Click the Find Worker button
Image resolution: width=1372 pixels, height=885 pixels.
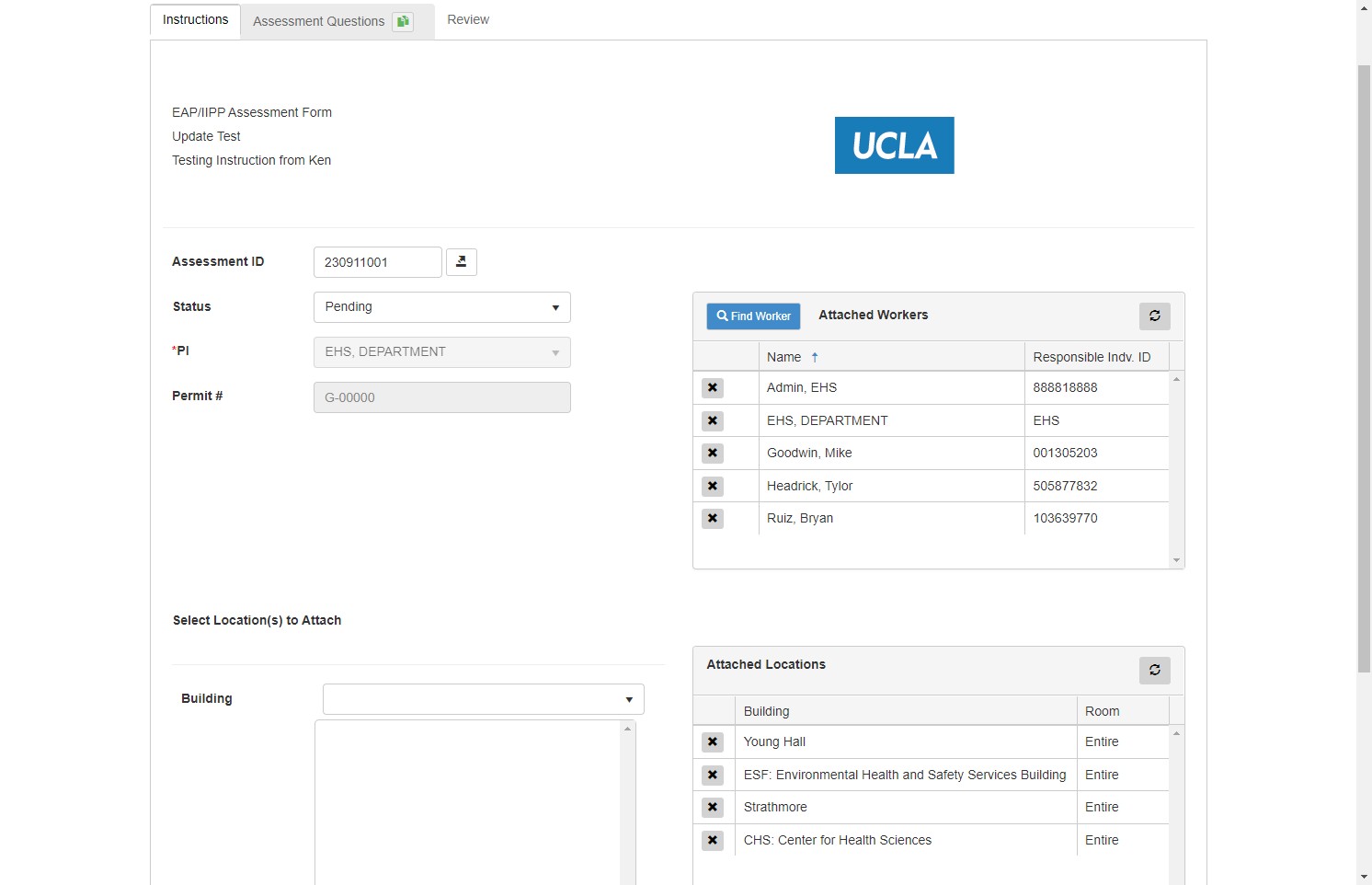754,316
